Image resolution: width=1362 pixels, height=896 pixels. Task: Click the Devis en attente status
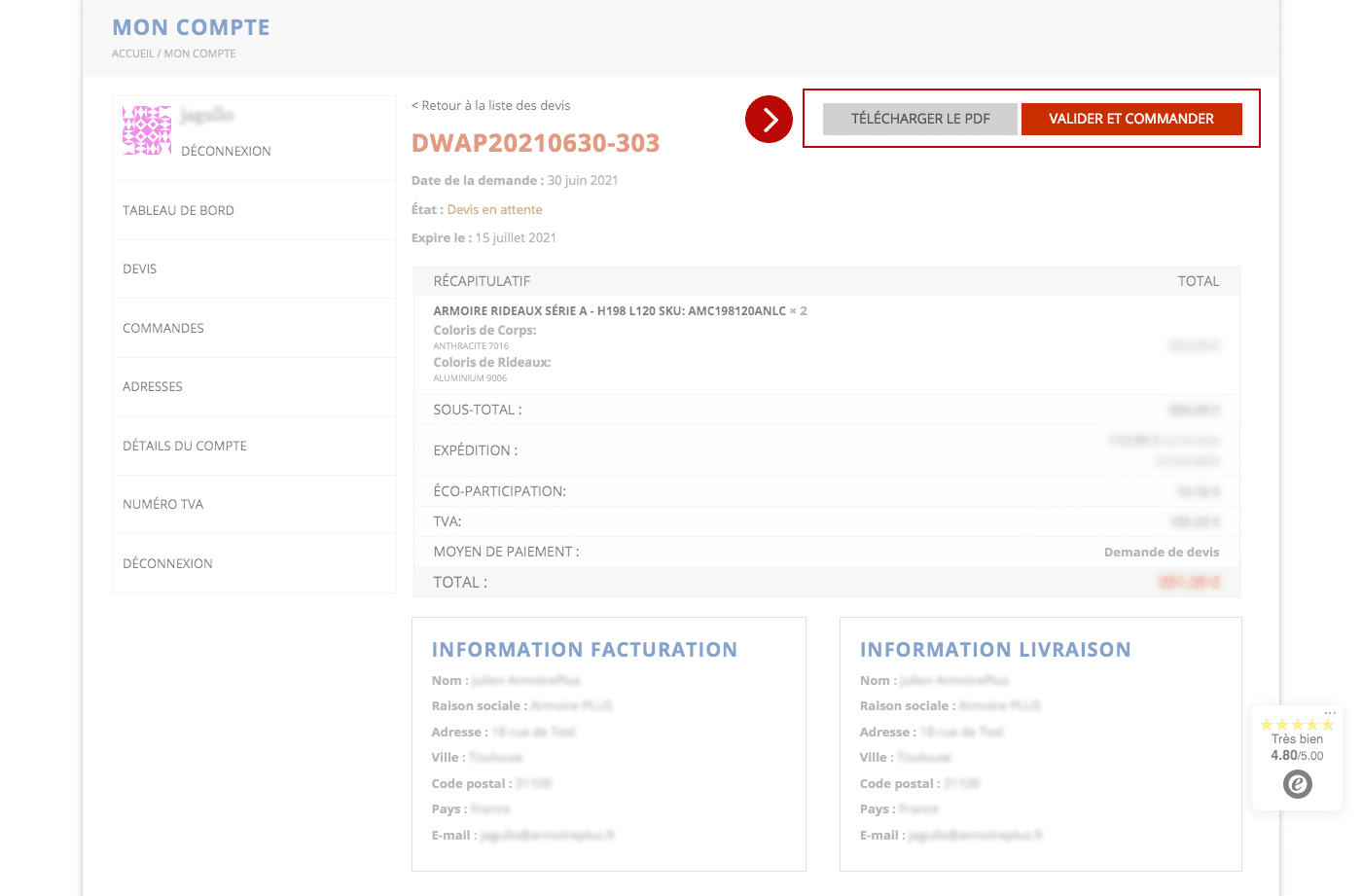tap(495, 209)
